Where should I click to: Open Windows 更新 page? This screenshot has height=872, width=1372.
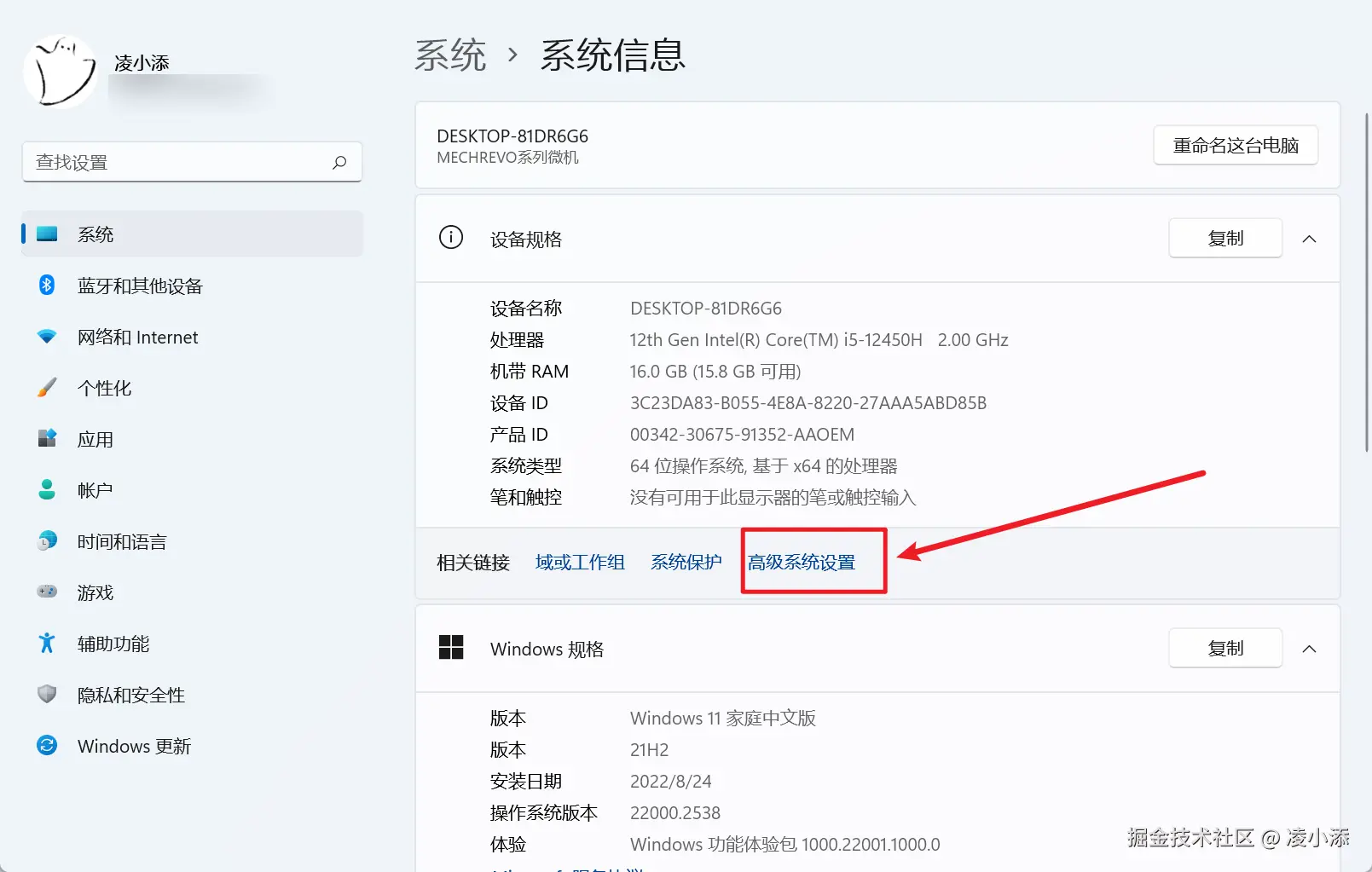tap(193, 746)
